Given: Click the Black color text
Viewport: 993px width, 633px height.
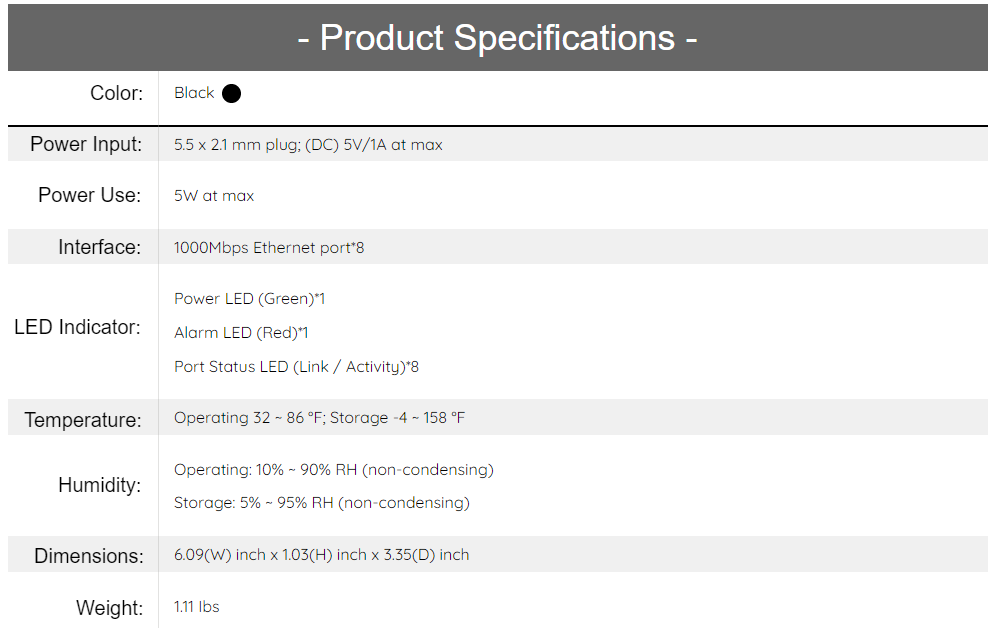Looking at the screenshot, I should 194,93.
